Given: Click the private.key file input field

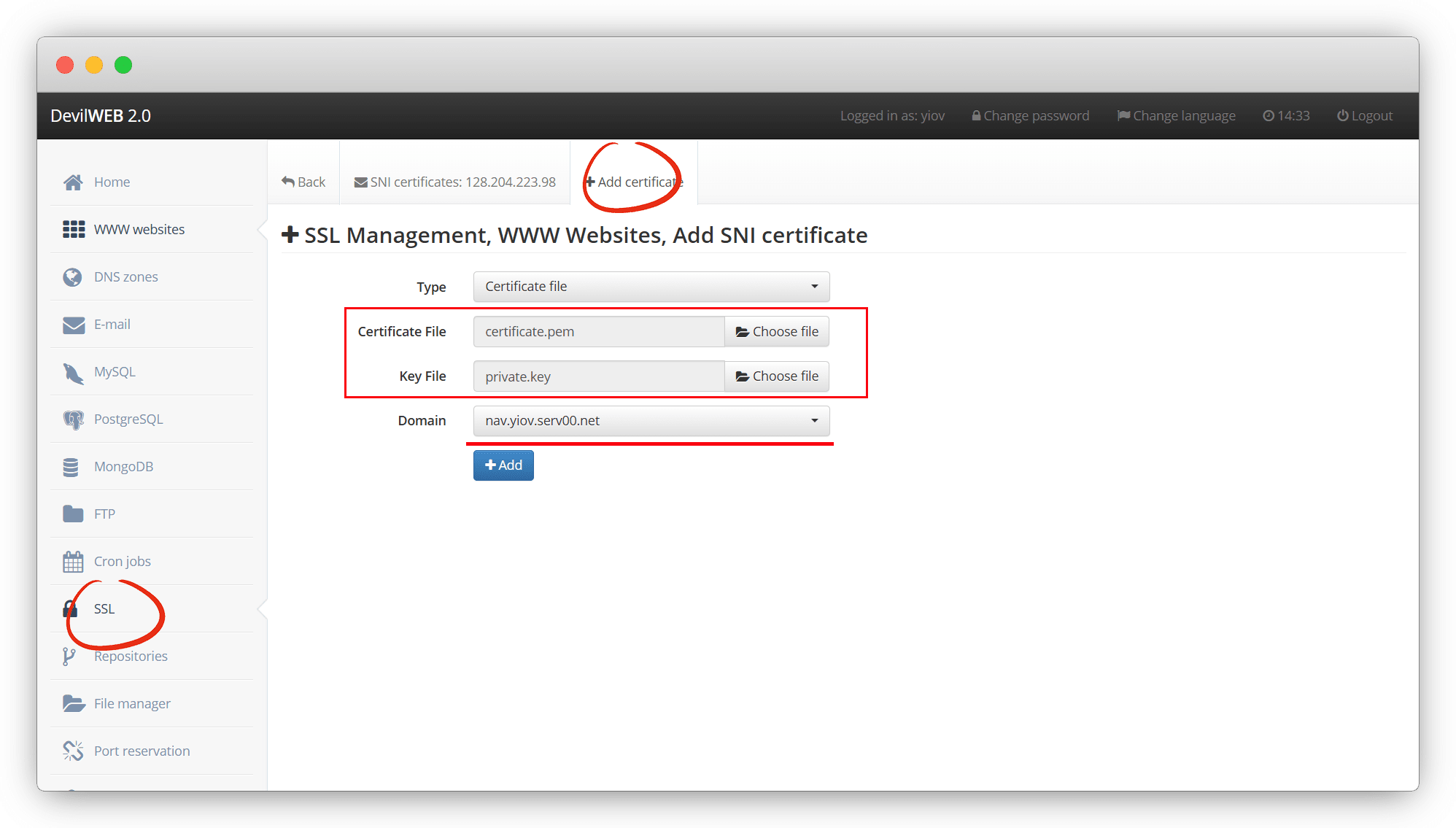Looking at the screenshot, I should (598, 376).
